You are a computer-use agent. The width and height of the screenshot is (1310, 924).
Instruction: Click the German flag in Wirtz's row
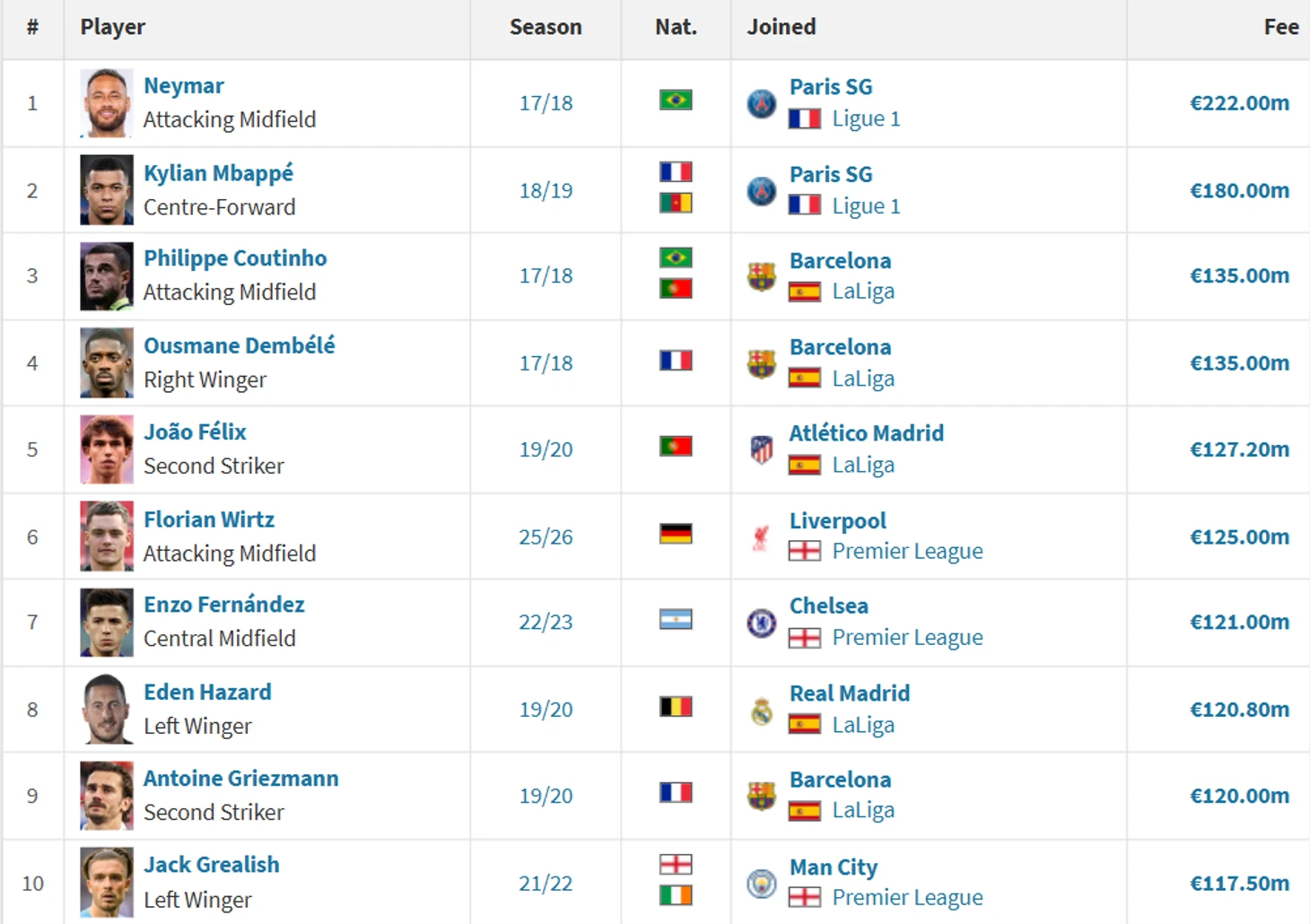click(x=676, y=535)
